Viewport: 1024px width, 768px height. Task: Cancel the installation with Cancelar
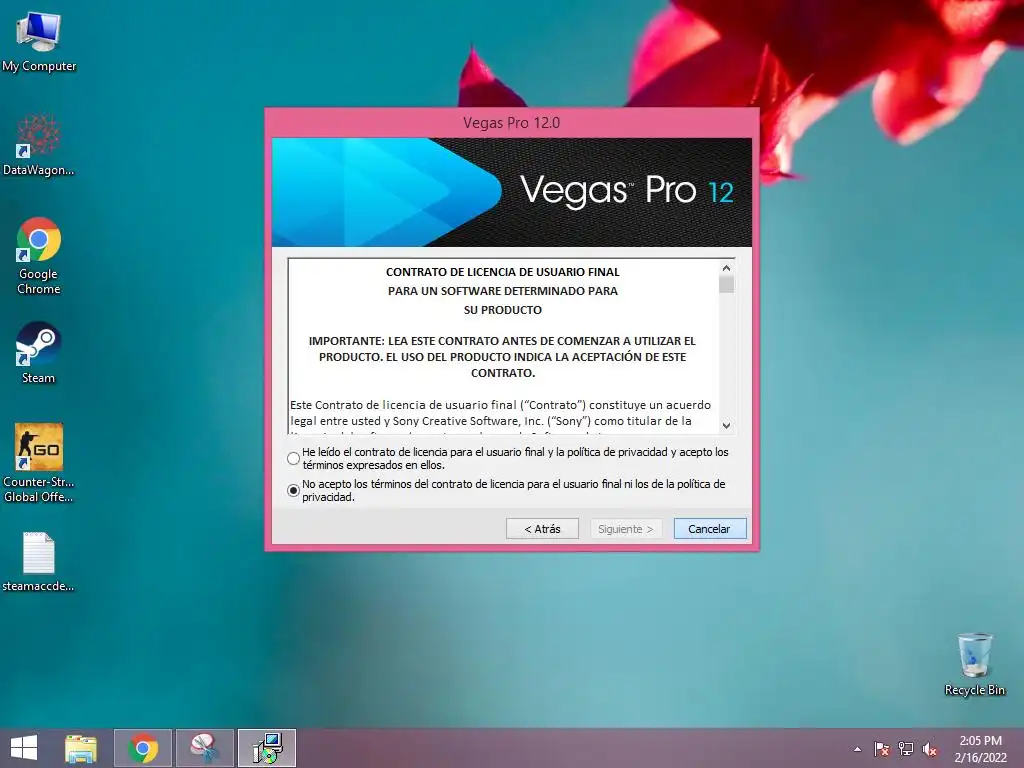coord(710,528)
